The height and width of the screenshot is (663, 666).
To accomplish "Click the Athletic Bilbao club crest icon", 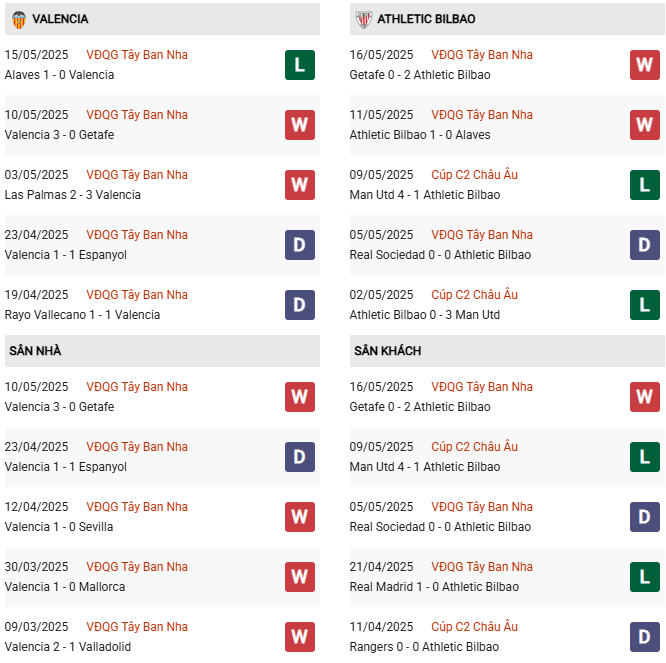I will click(363, 19).
